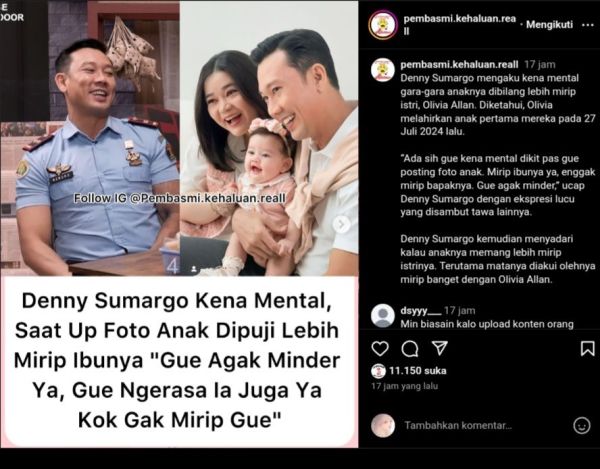Open 17 jam yang lalu timestamp
Image resolution: width=600 pixels, height=469 pixels.
pos(404,386)
